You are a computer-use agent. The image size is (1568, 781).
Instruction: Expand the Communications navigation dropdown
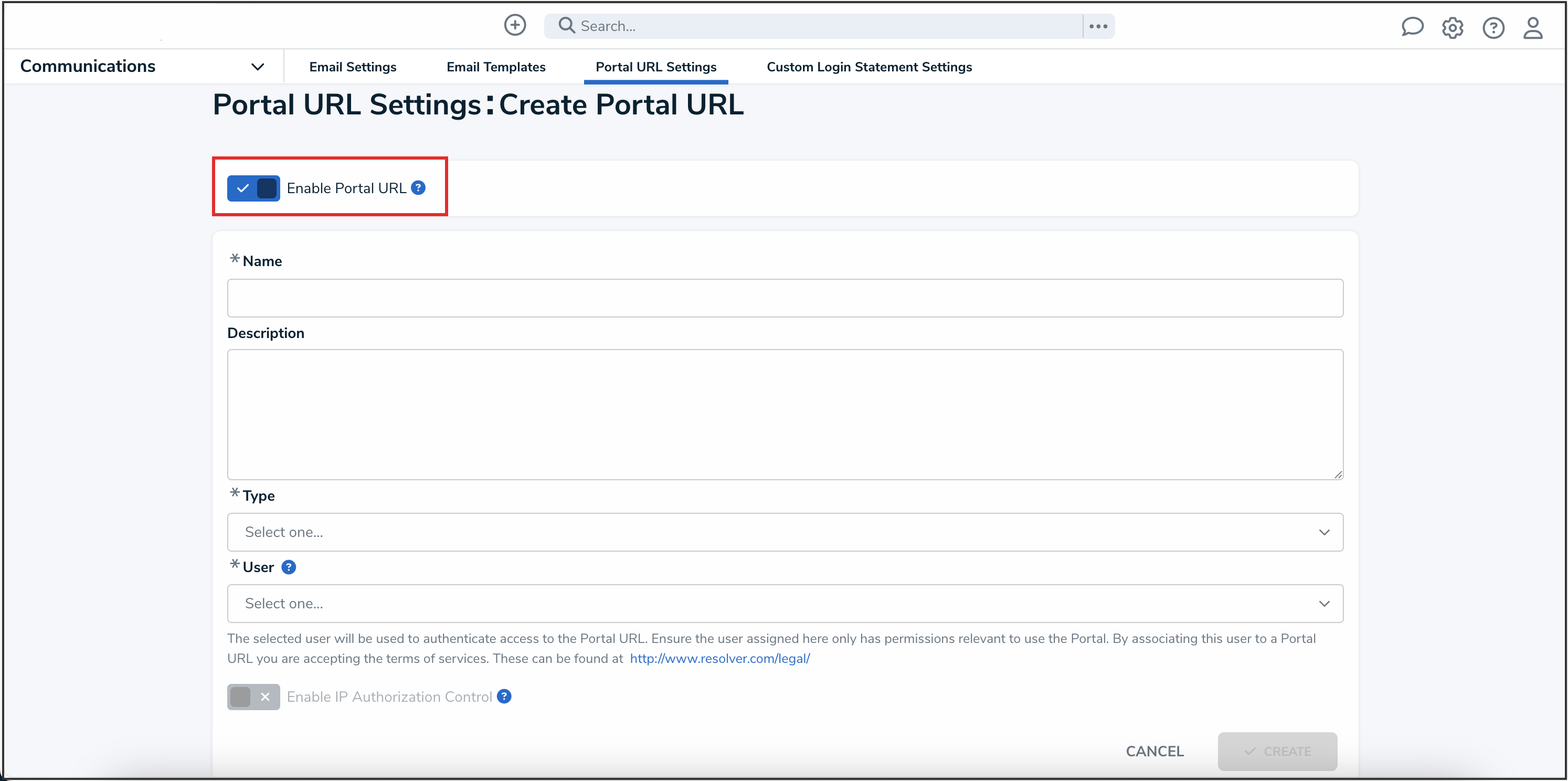[258, 66]
